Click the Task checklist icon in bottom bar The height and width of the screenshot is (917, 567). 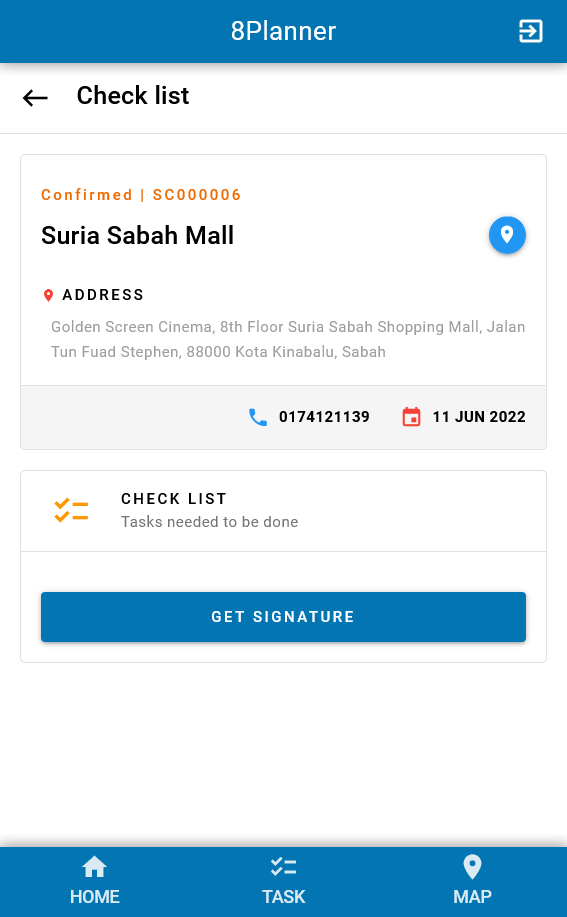284,867
